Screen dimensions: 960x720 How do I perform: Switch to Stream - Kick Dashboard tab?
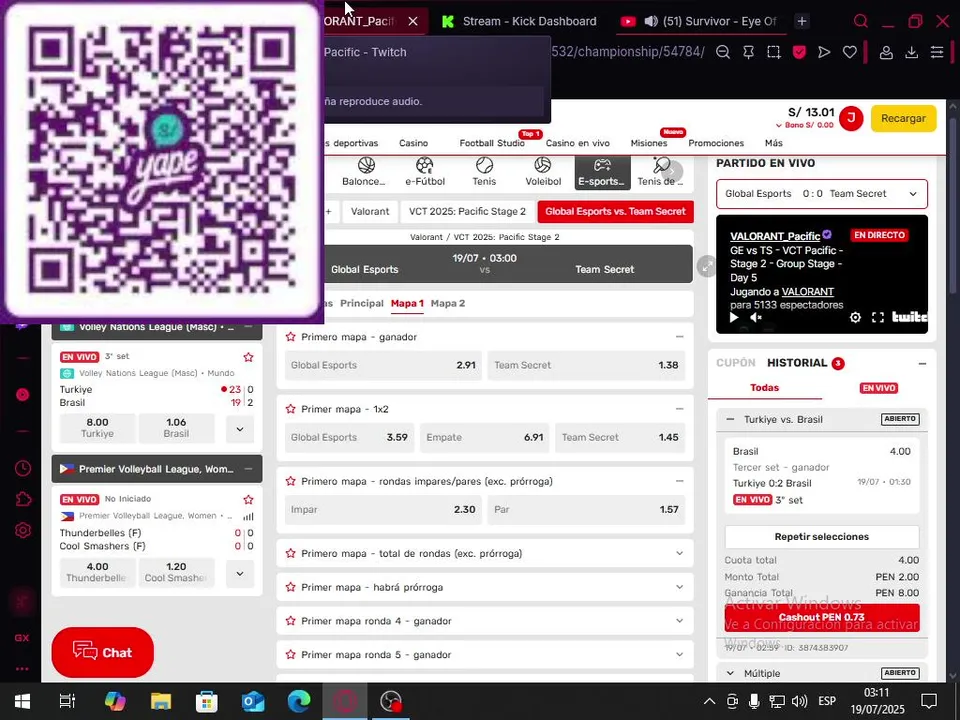pyautogui.click(x=520, y=21)
